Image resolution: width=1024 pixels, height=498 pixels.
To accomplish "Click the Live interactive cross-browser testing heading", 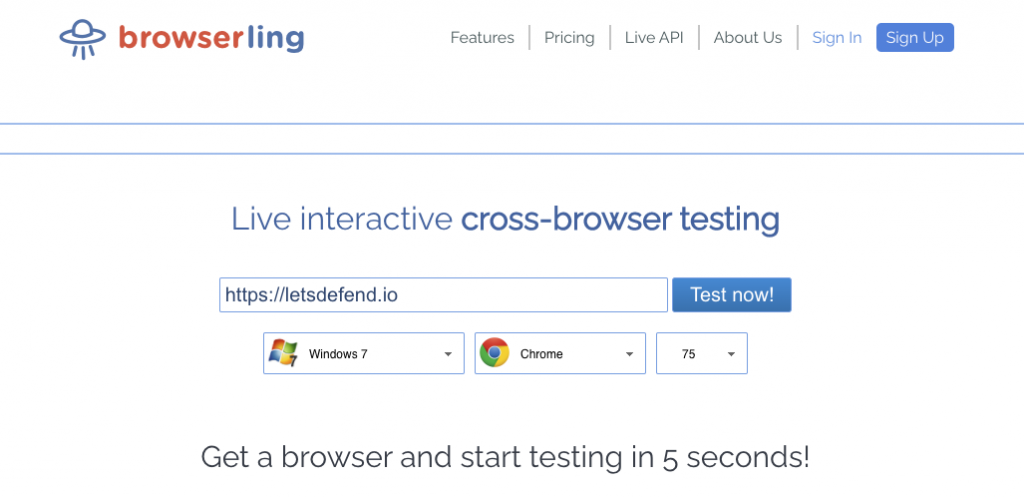I will point(505,219).
